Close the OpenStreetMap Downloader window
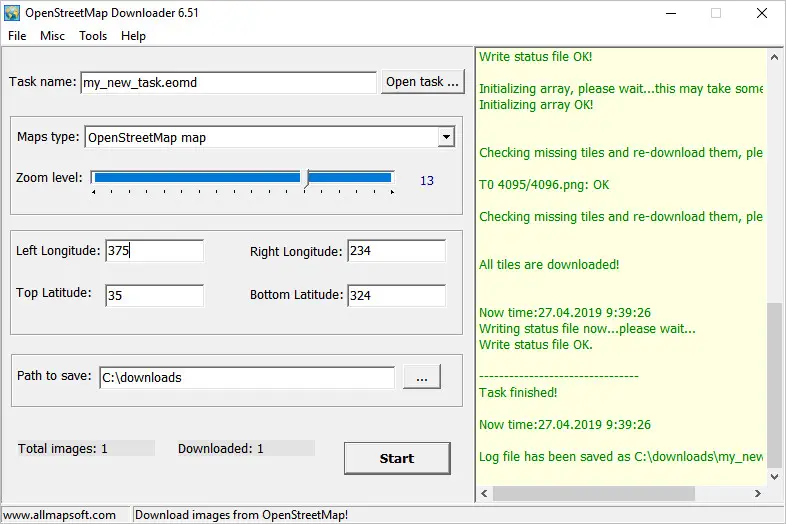 [761, 13]
